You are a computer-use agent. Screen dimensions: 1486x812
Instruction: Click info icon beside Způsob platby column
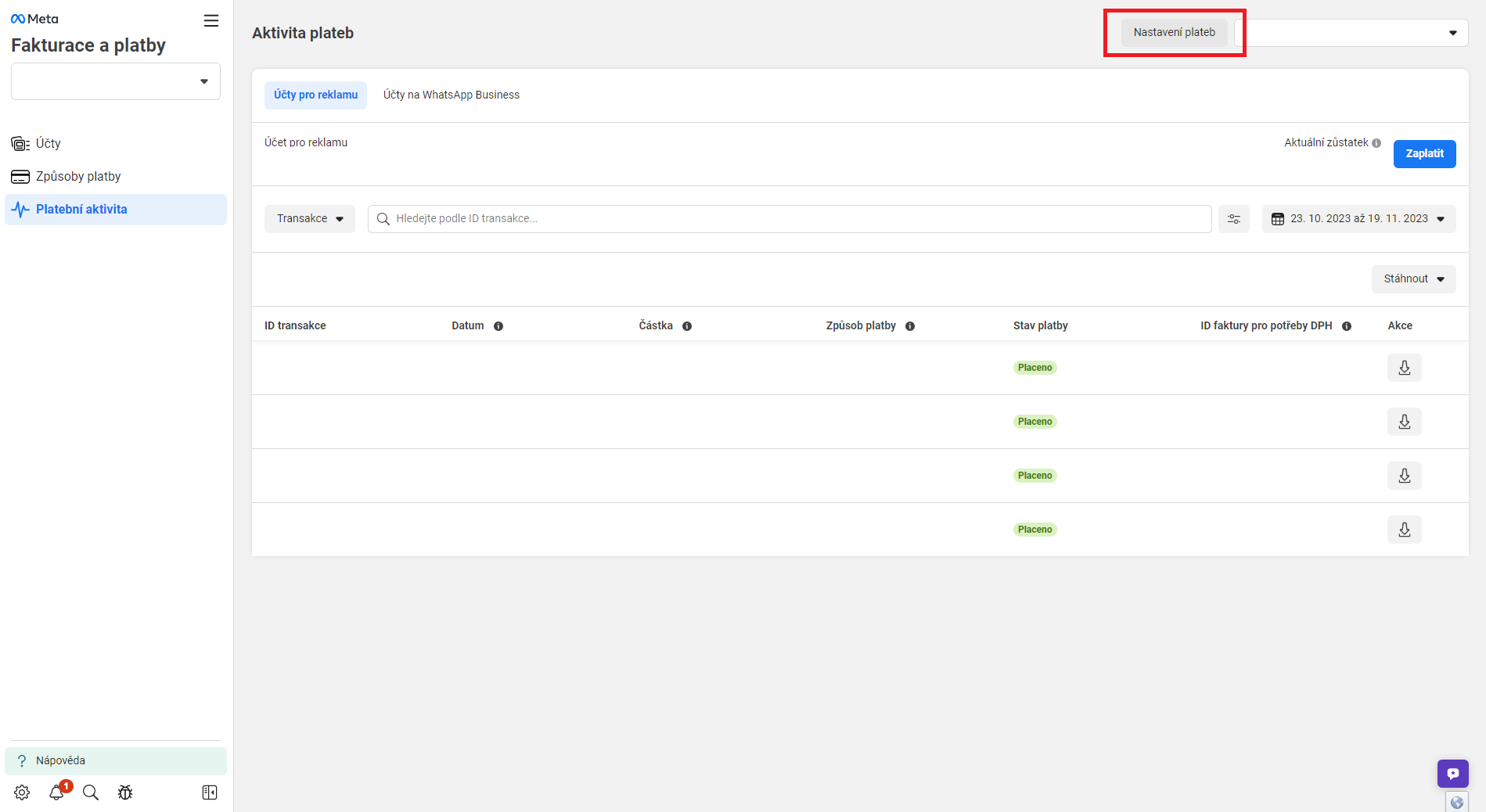[x=910, y=326]
